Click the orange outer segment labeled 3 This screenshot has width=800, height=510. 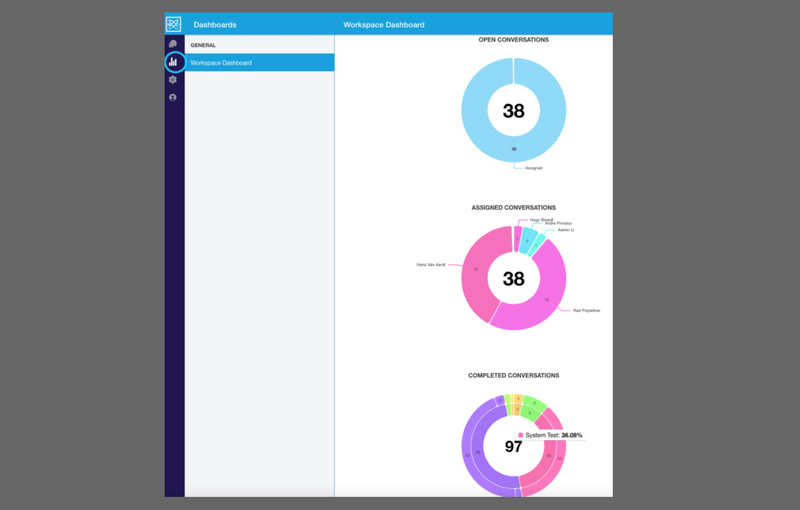click(517, 398)
